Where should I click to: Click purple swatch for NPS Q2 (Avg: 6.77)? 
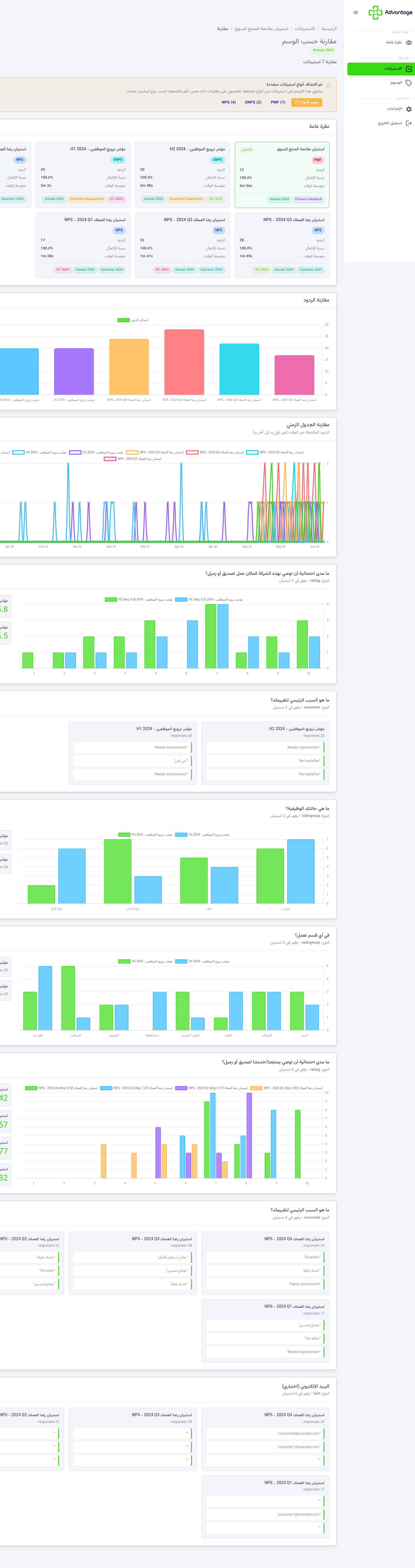(x=181, y=1088)
